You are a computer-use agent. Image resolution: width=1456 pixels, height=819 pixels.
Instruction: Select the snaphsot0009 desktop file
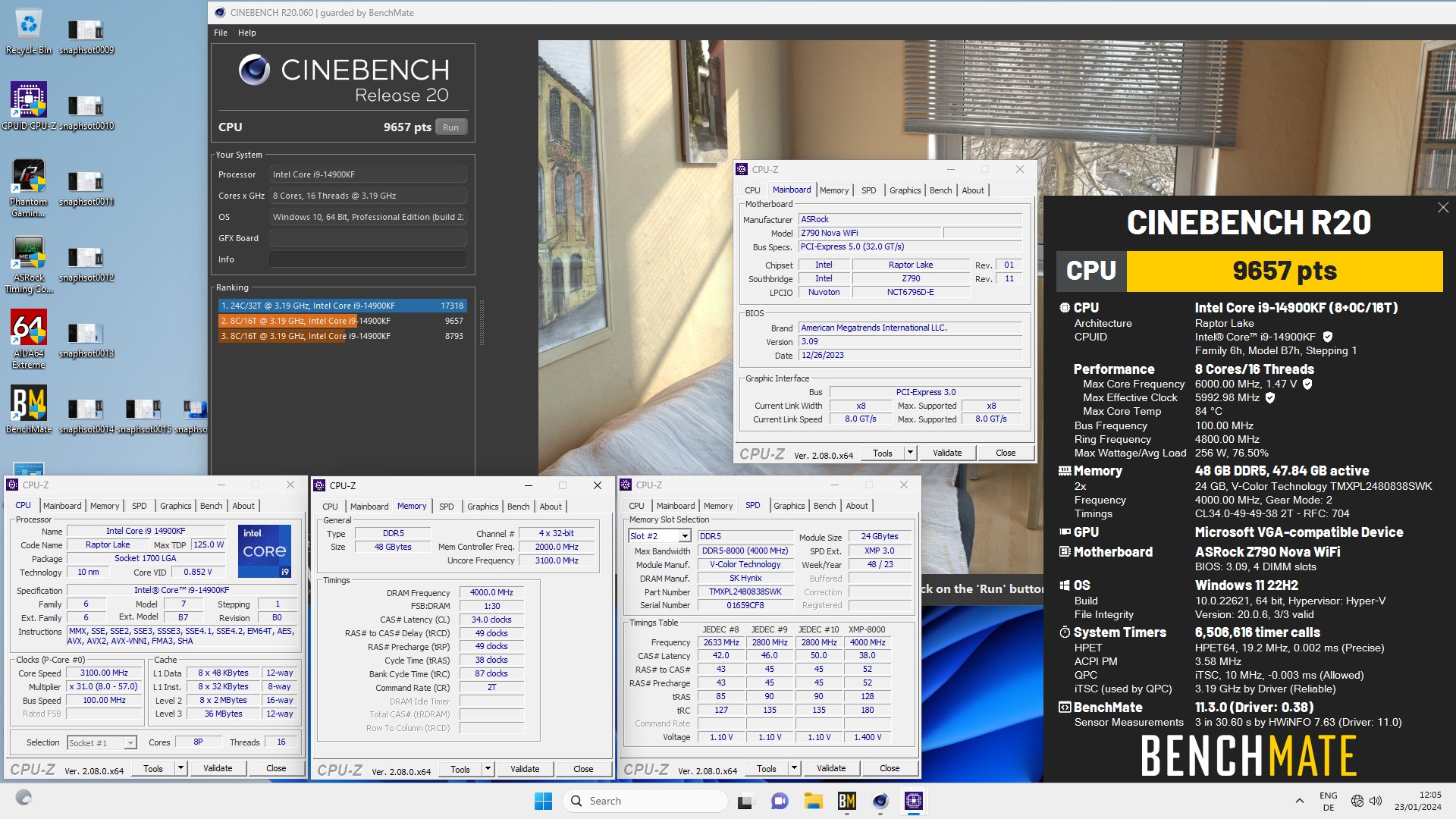click(x=86, y=36)
